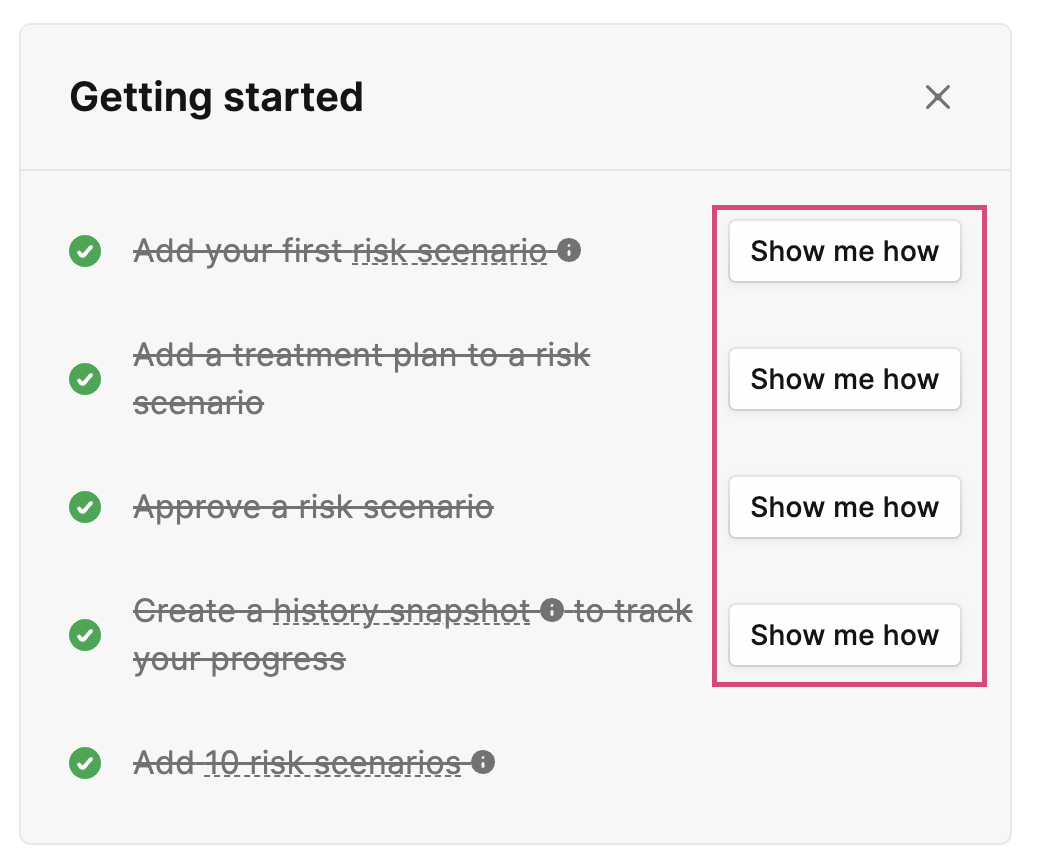1038x848 pixels.
Task: Click underlined '10 risk scenarios' term
Action: 332,763
